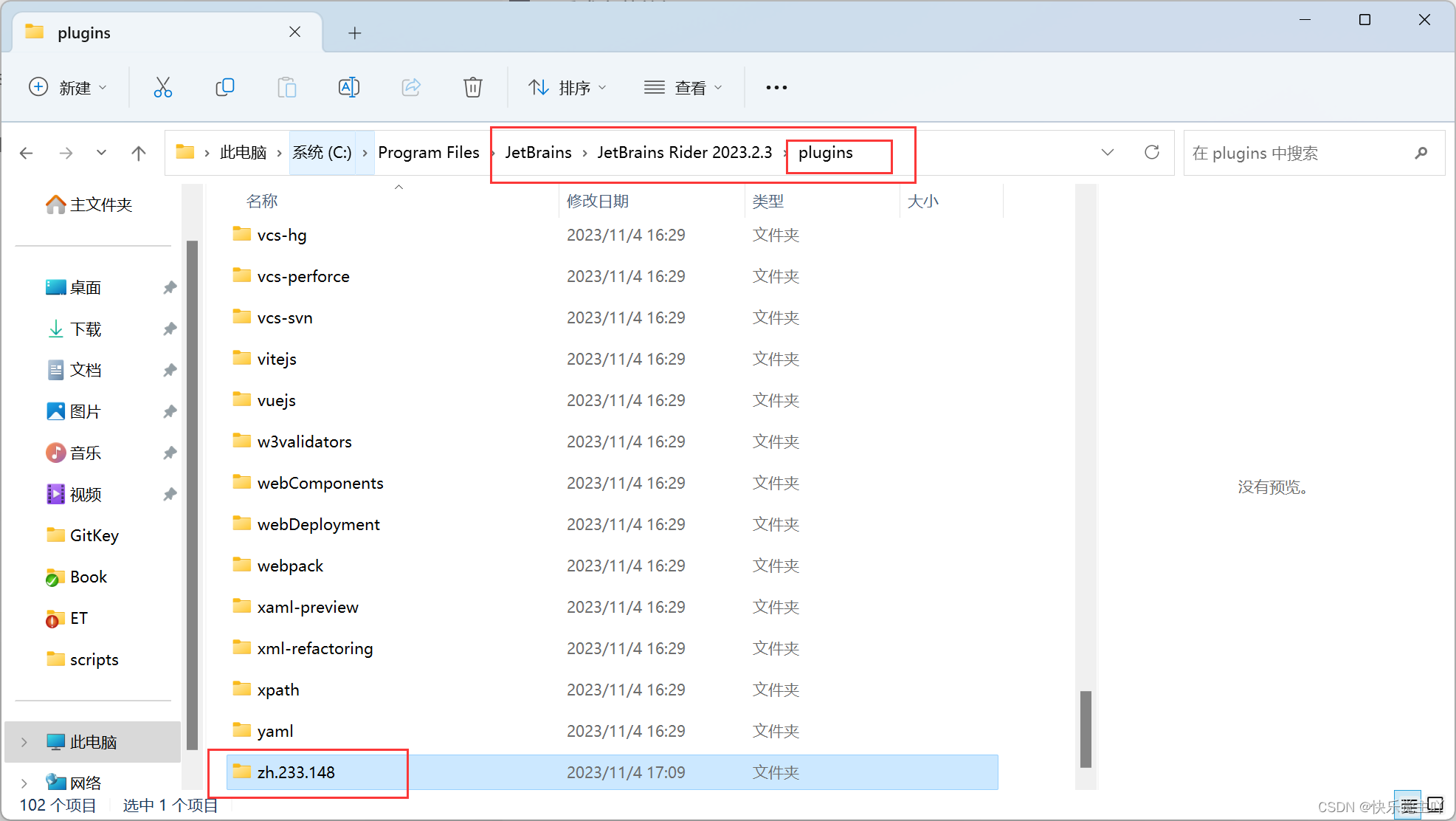1456x821 pixels.
Task: Open 桌面 in navigation pane
Action: [x=75, y=287]
